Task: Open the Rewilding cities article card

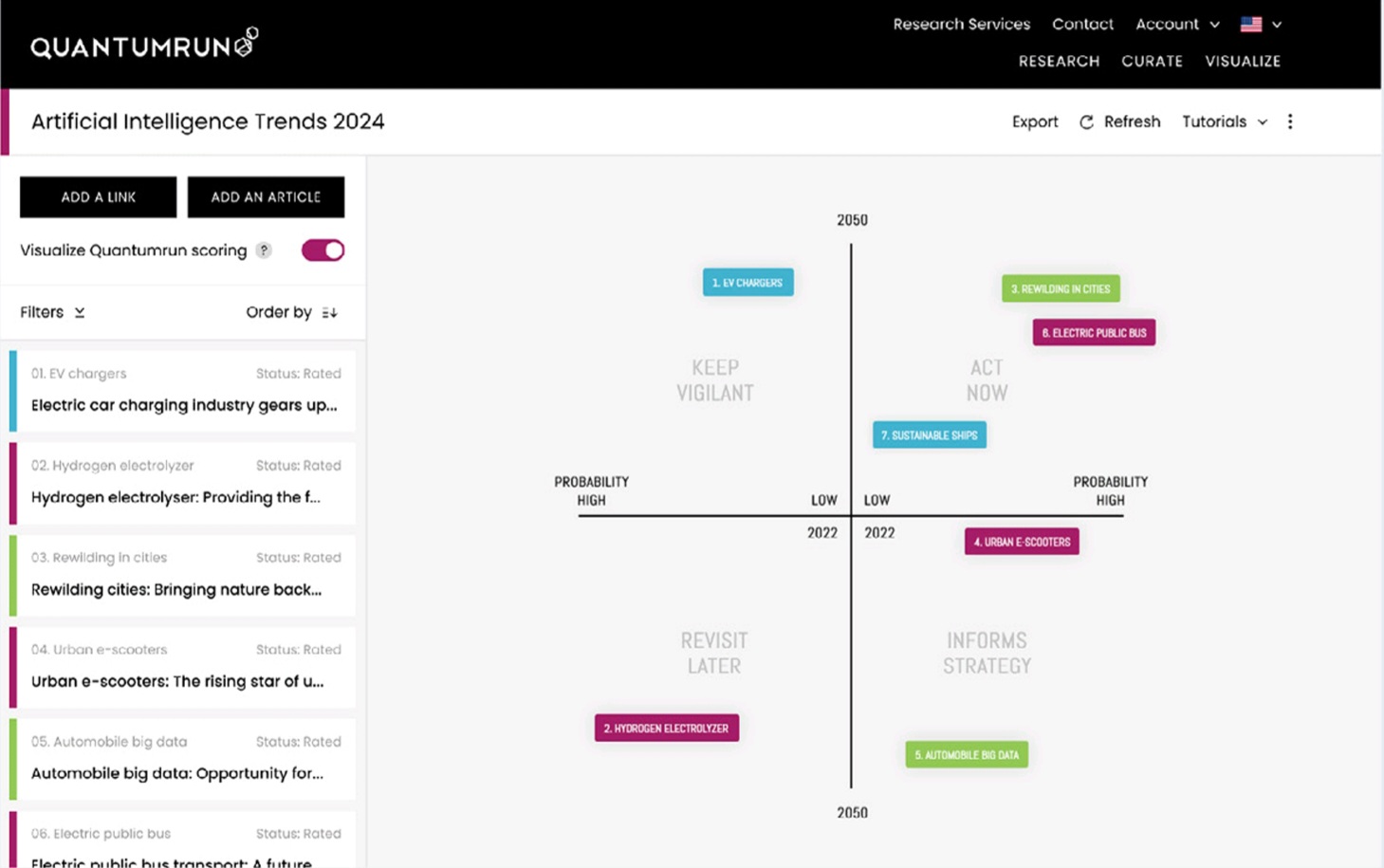Action: point(182,575)
